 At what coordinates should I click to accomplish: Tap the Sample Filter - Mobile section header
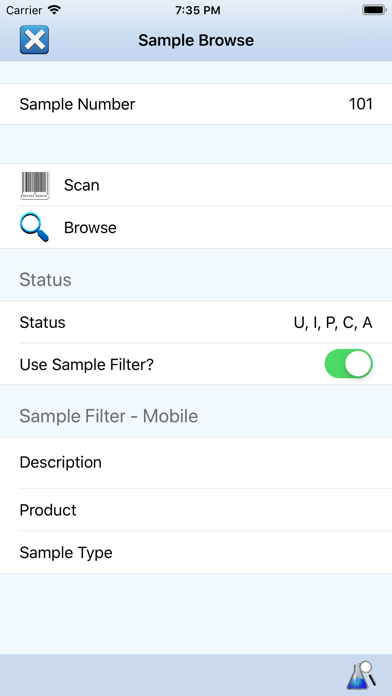[109, 416]
